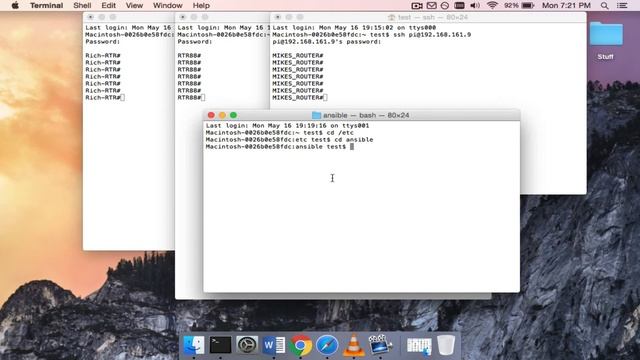Click the clock reading Mon 7:21 PM

point(566,6)
